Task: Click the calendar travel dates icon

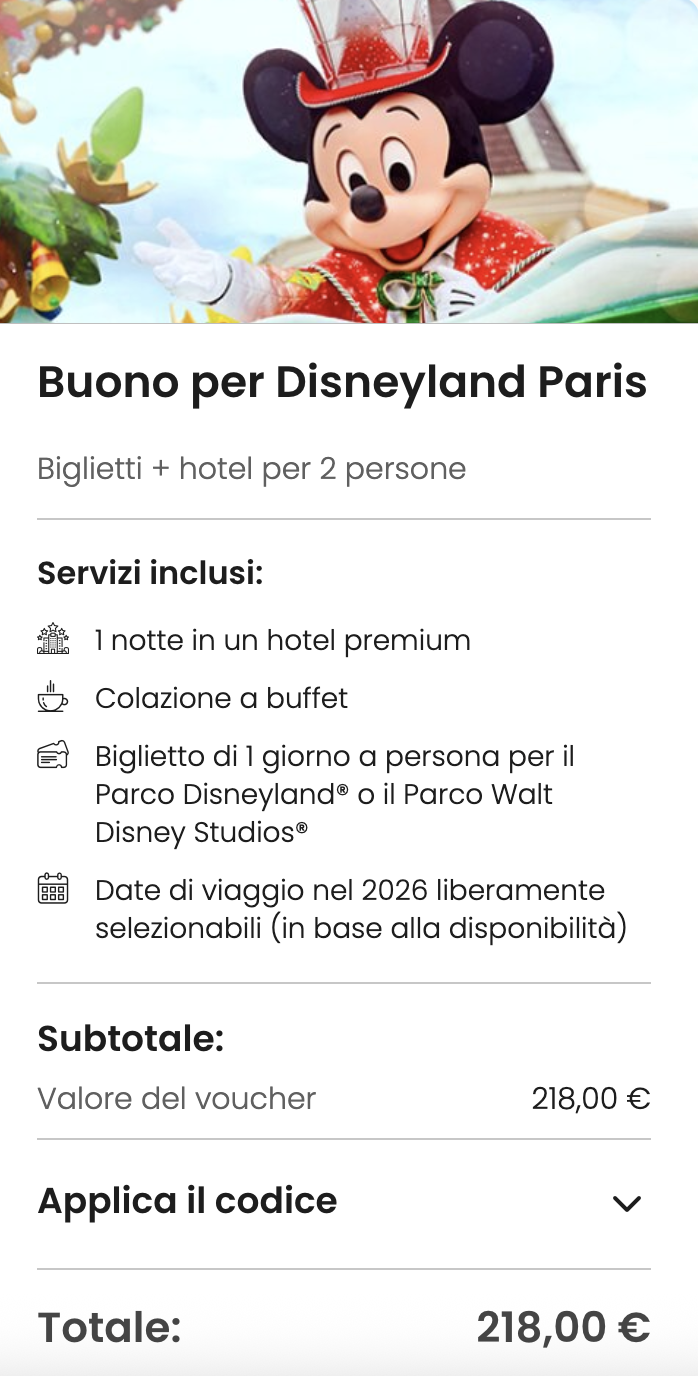Action: 54,890
